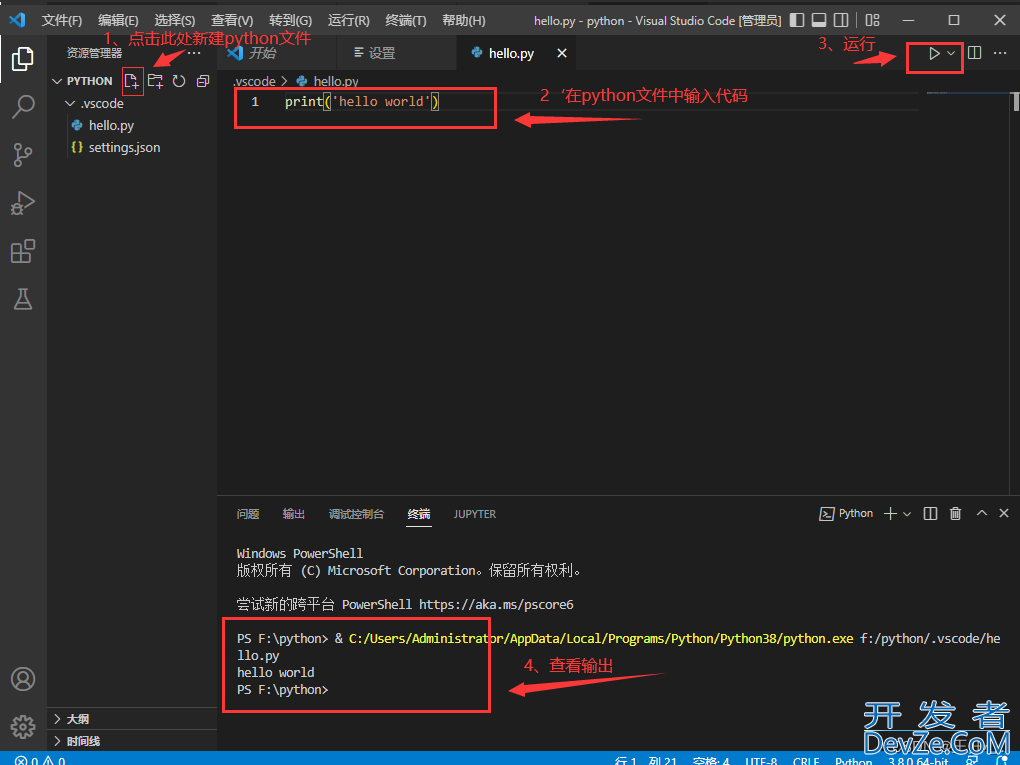Refresh the explorer file list

179,81
